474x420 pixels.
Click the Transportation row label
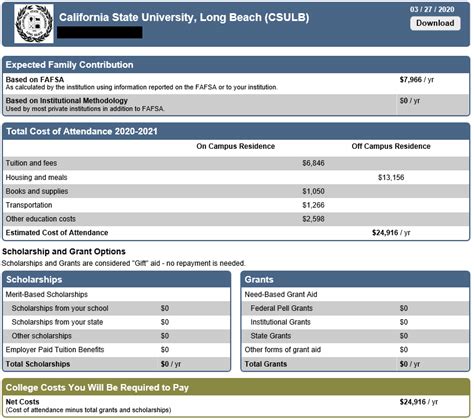click(x=29, y=205)
